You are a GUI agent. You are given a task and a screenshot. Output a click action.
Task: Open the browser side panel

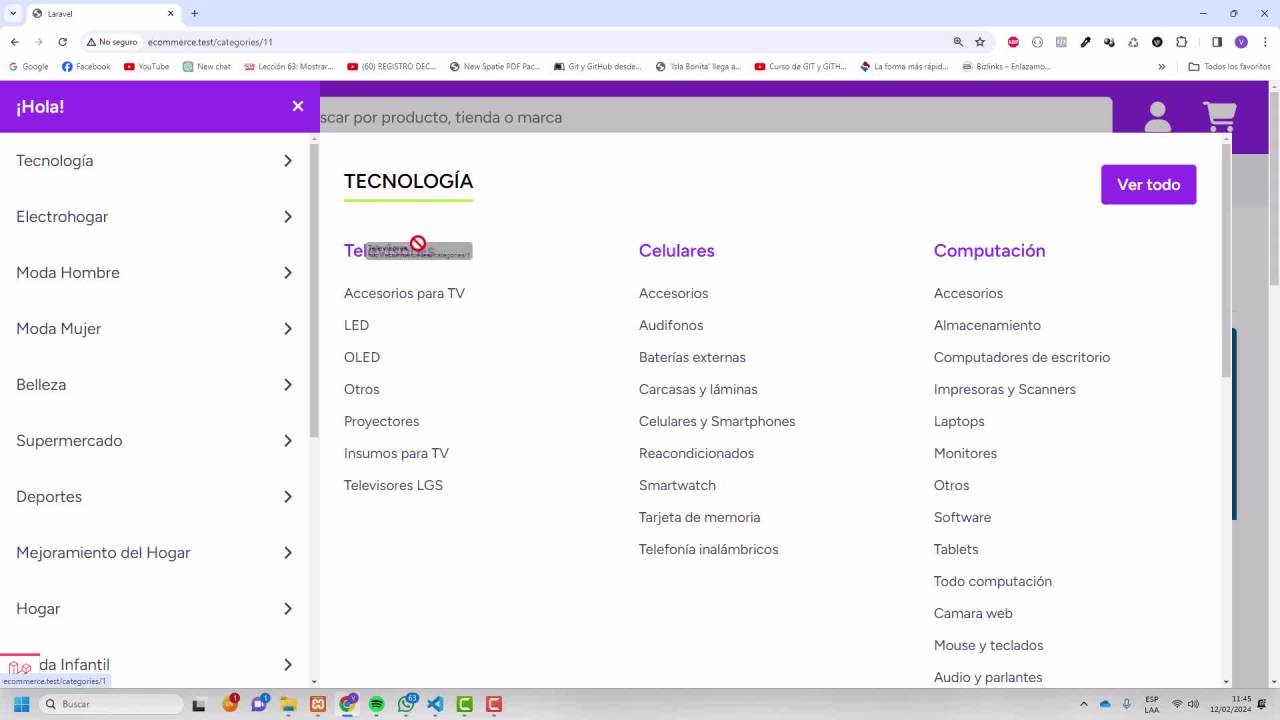coord(1217,42)
